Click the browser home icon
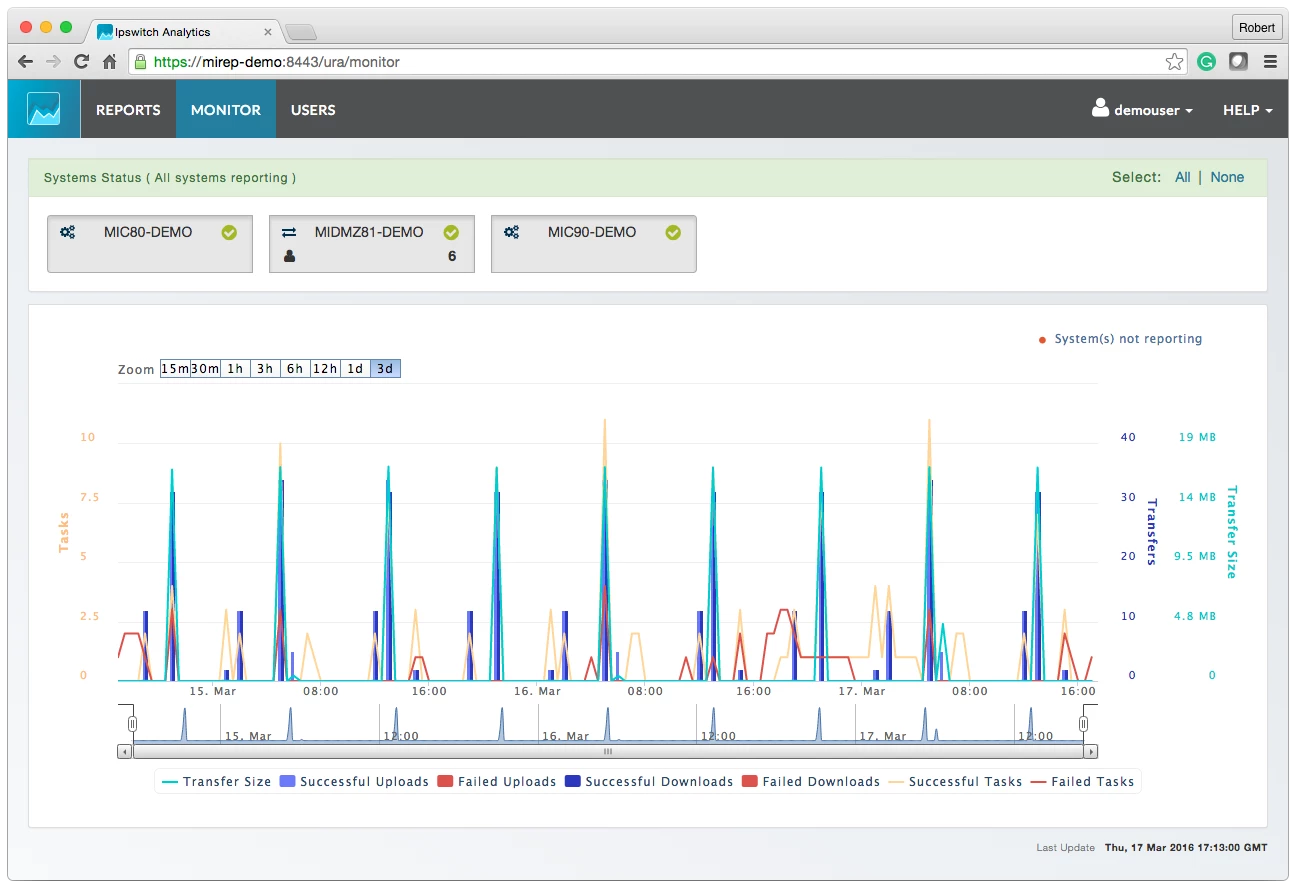 coord(110,62)
